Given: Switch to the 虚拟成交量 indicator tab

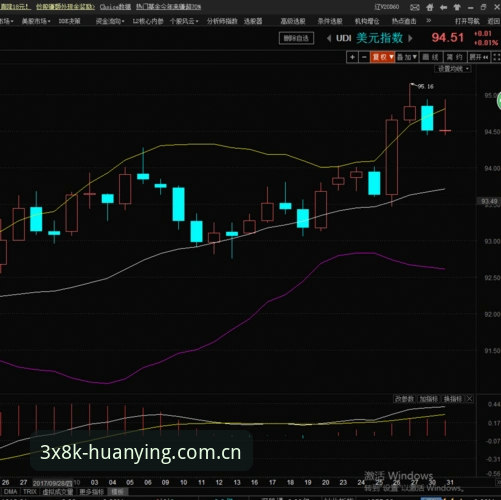Looking at the screenshot, I should pos(58,491).
